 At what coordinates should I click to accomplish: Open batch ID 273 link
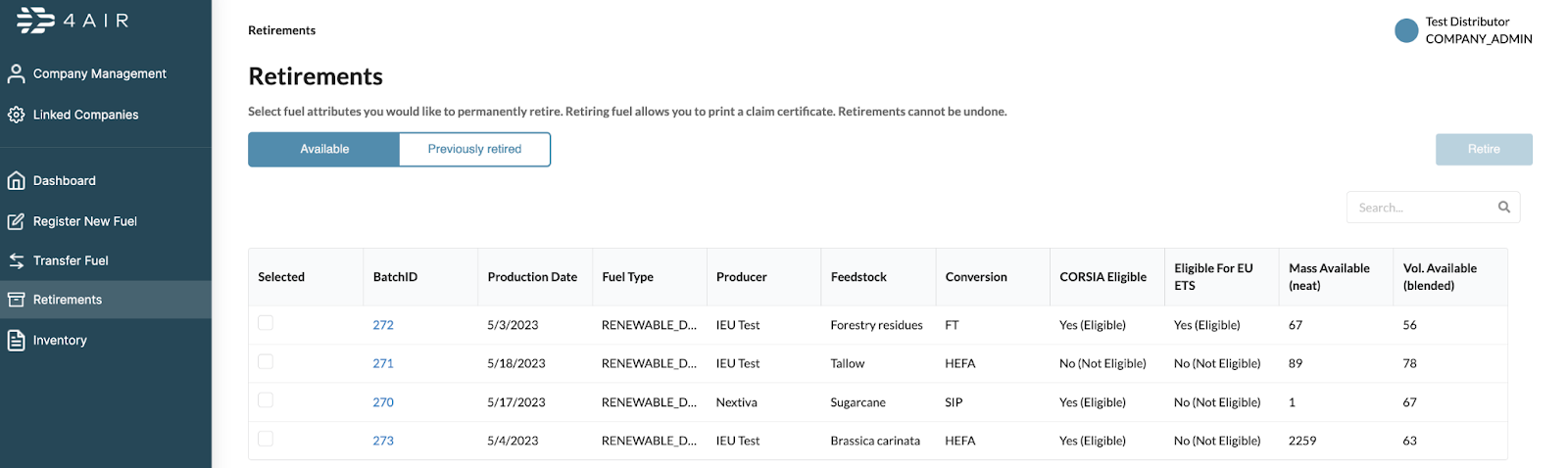coord(383,441)
